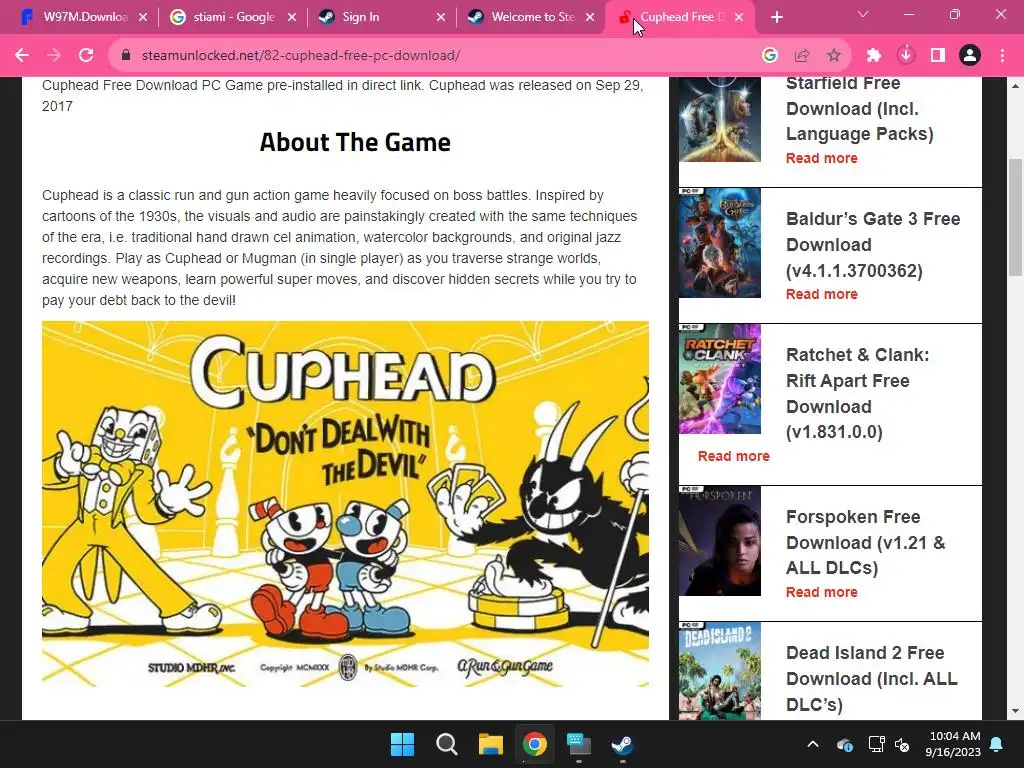The width and height of the screenshot is (1024, 768).
Task: Close the Welcome to Steam tab
Action: [x=590, y=17]
